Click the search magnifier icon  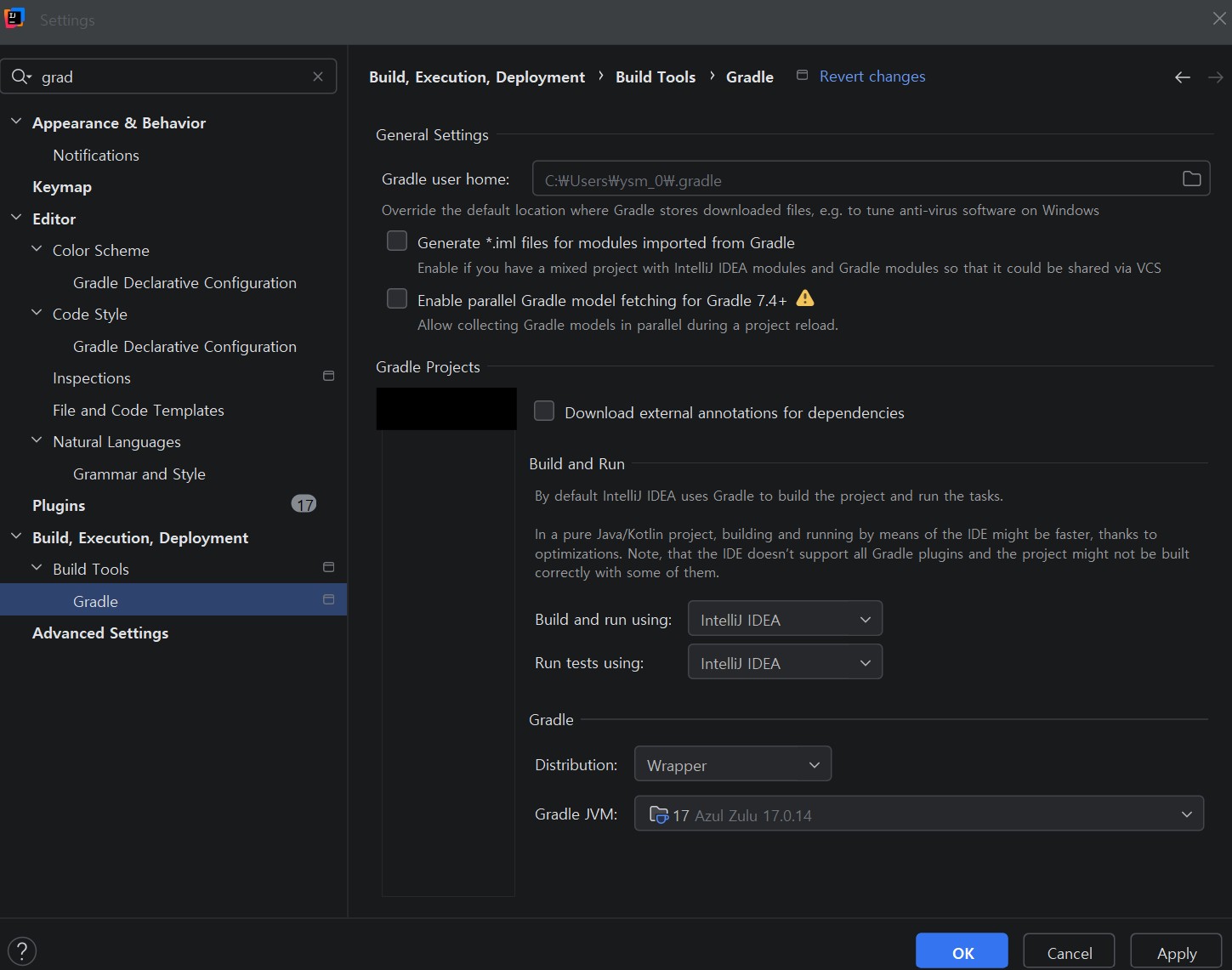[20, 77]
